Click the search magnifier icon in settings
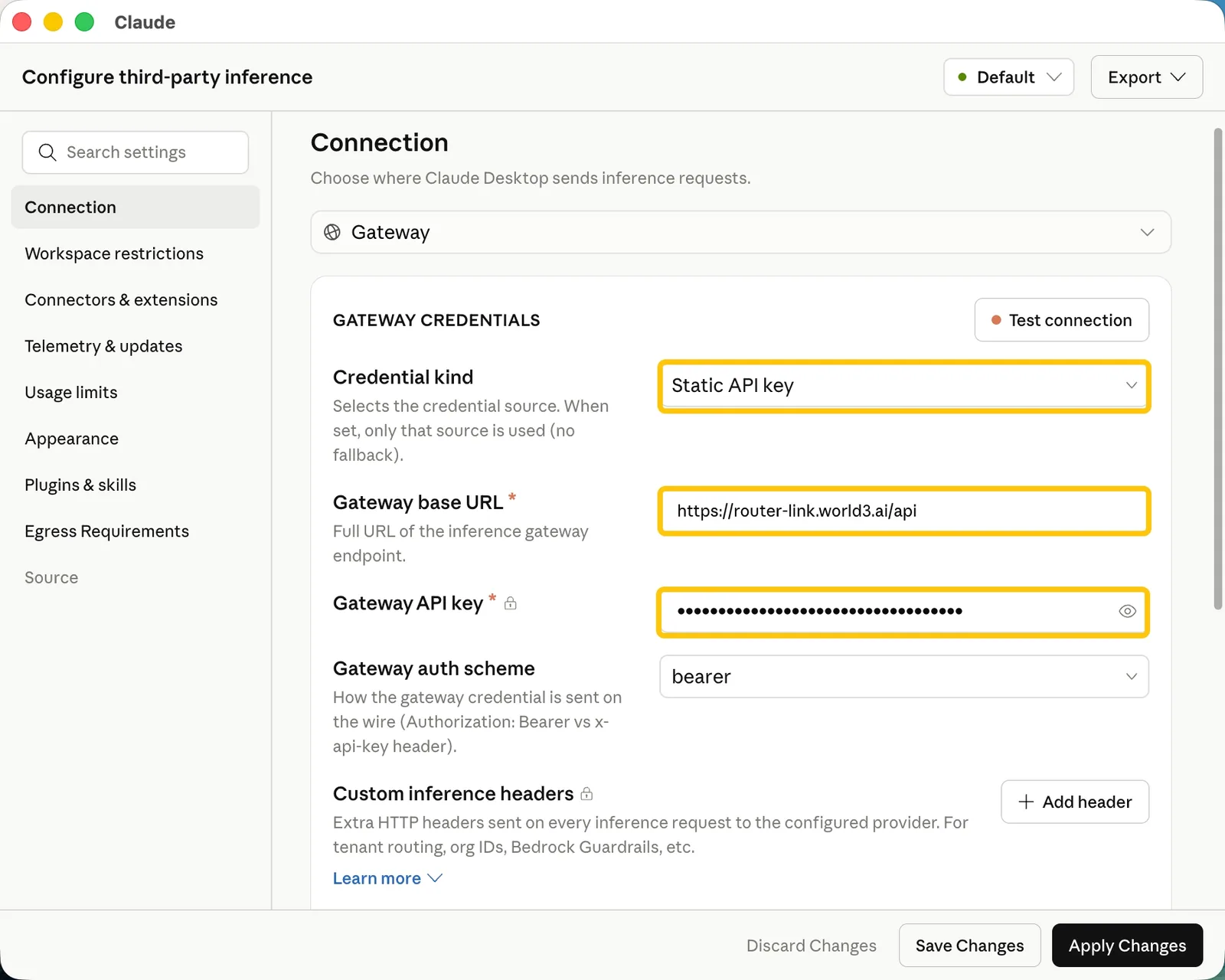This screenshot has width=1225, height=980. tap(47, 152)
